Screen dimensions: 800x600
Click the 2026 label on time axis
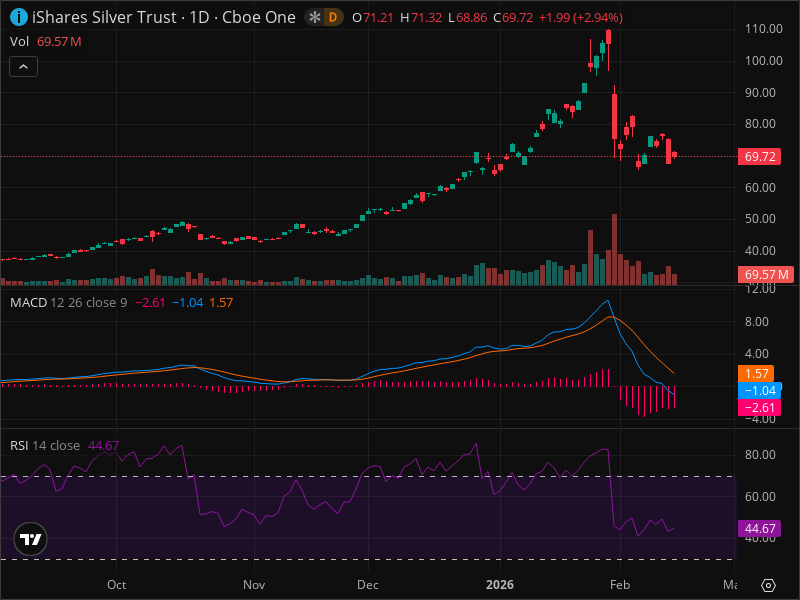(x=499, y=585)
